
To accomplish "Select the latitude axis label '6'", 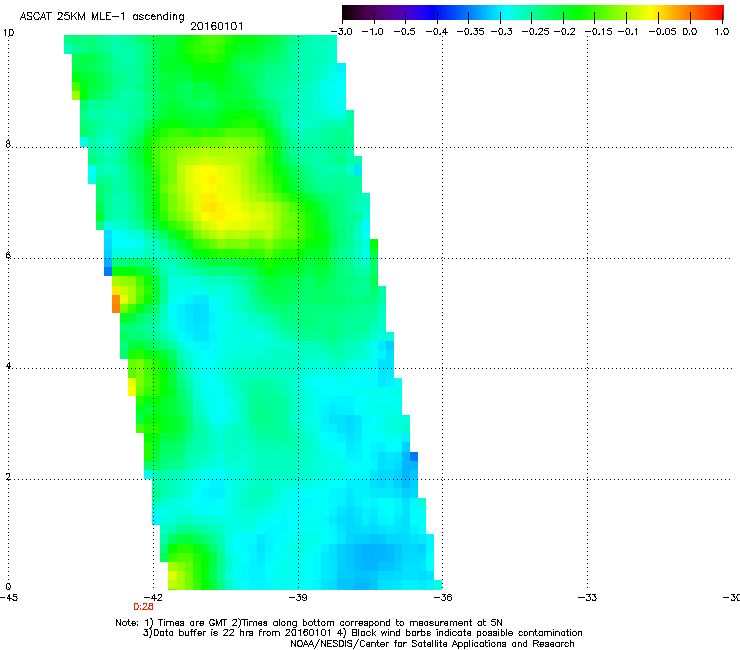I will click(8, 255).
